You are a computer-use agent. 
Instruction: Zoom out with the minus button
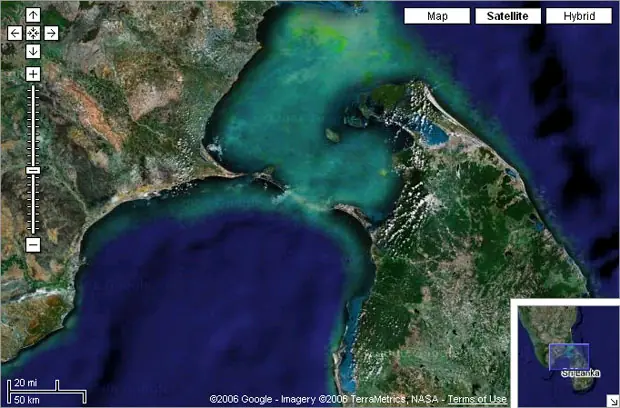(33, 245)
